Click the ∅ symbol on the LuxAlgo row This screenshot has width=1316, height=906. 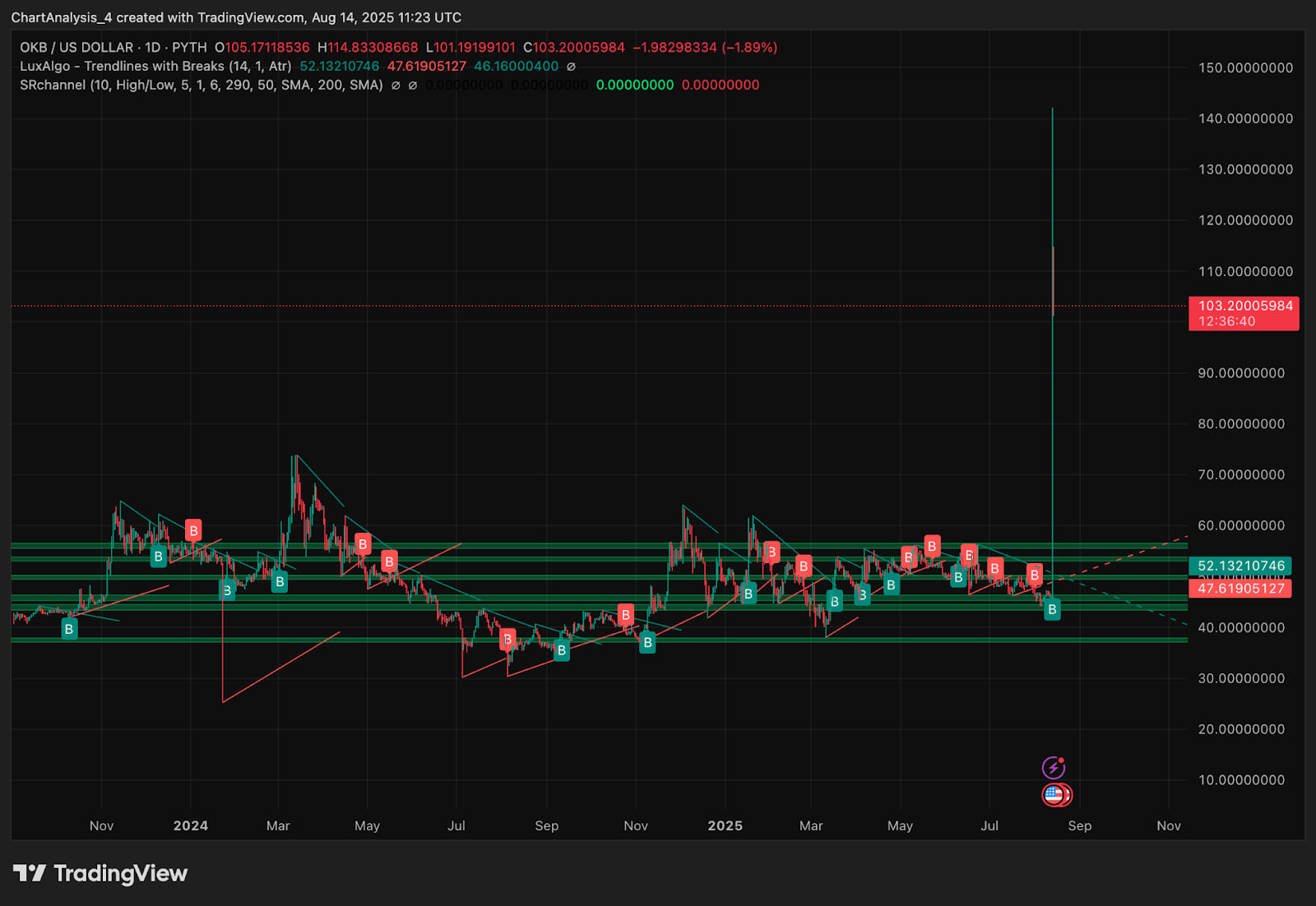[572, 67]
